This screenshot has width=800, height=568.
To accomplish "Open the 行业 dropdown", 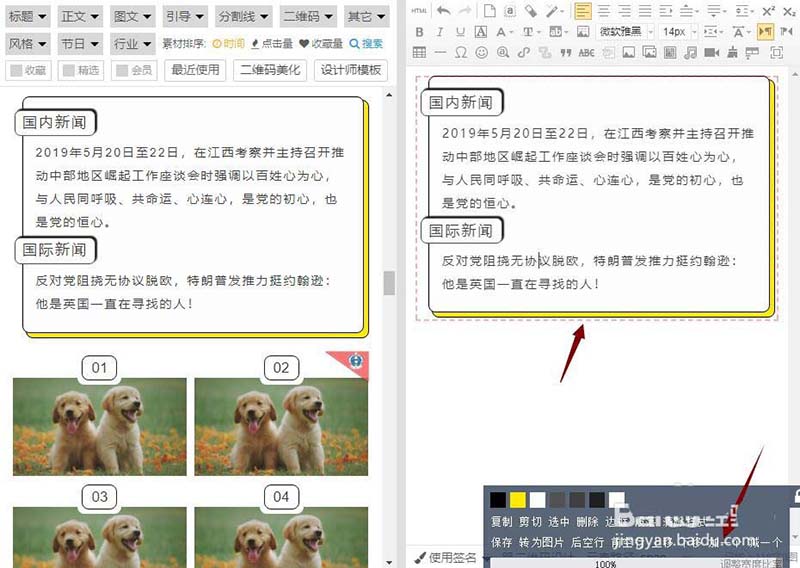I will 133,44.
